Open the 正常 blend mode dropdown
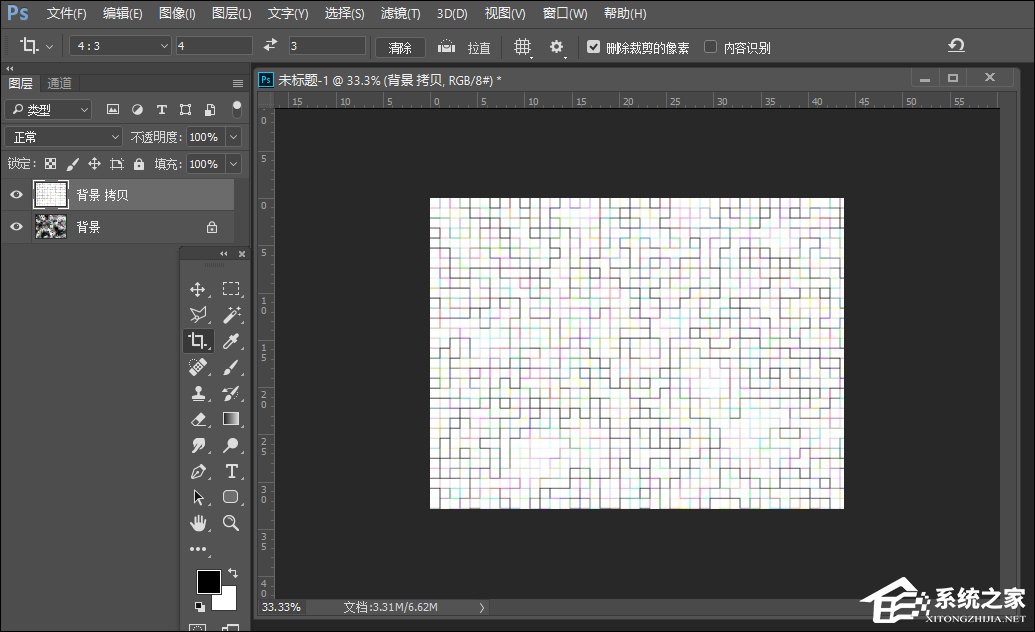1035x632 pixels. [63, 137]
